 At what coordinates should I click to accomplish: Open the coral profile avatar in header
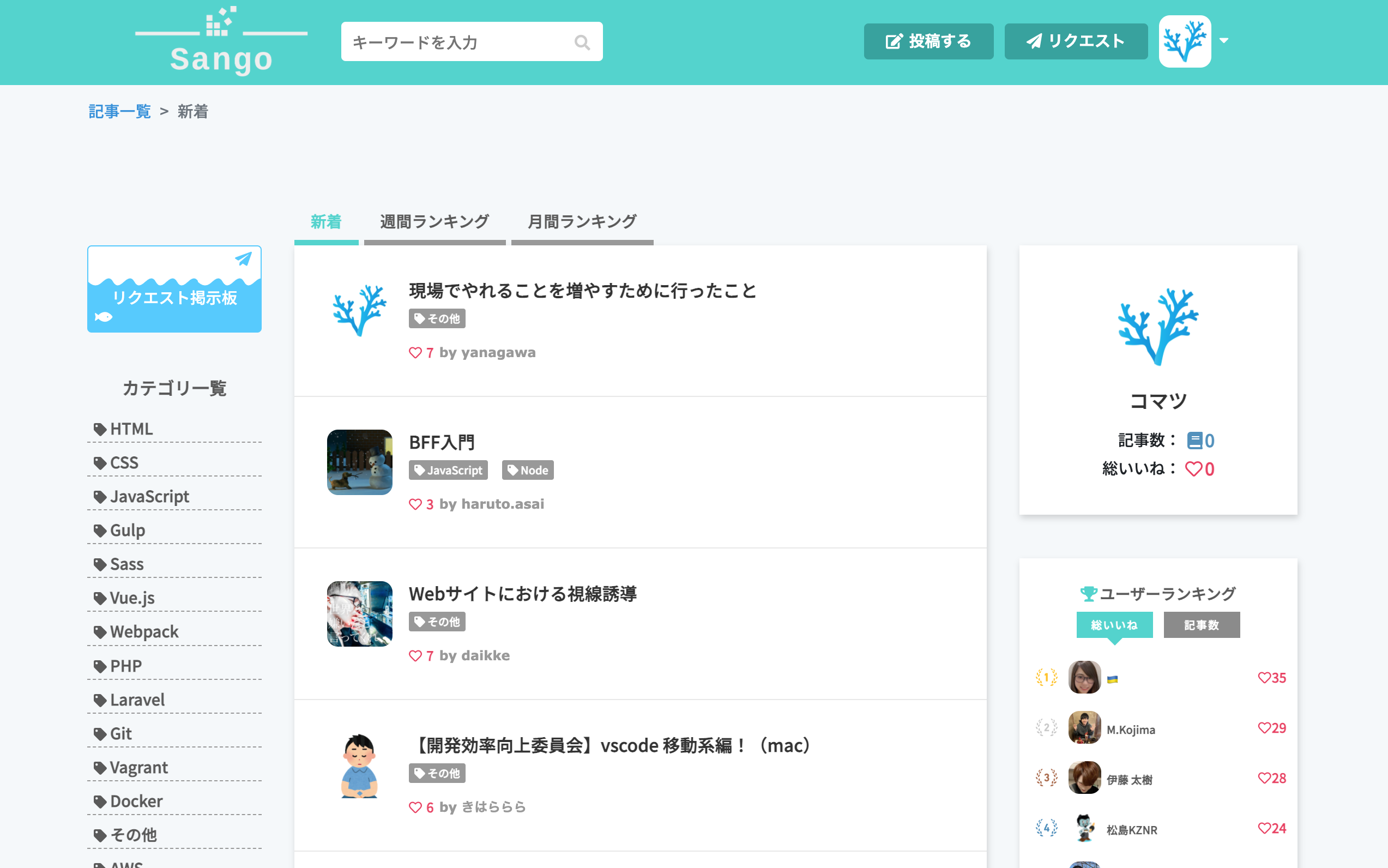tap(1185, 41)
